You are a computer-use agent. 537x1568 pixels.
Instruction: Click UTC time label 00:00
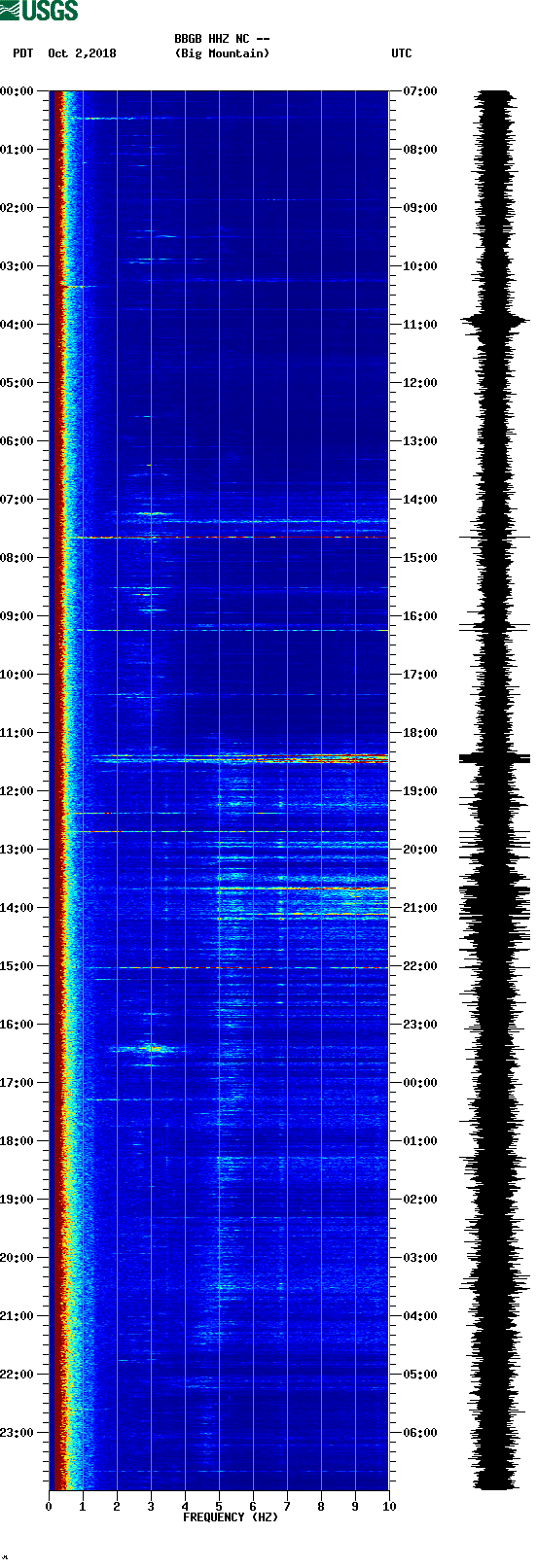[420, 1083]
